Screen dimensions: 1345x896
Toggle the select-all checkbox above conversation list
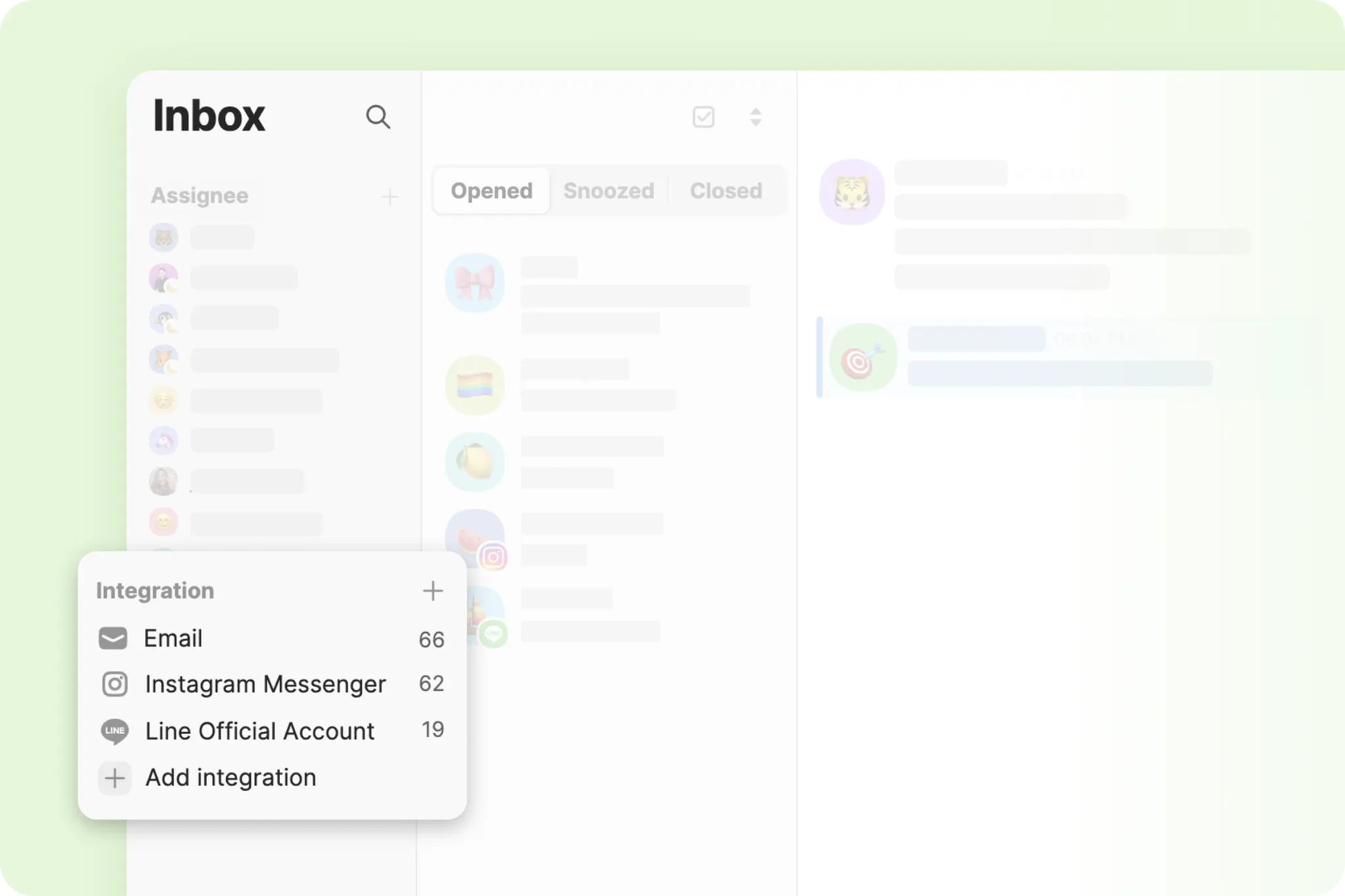(x=703, y=117)
